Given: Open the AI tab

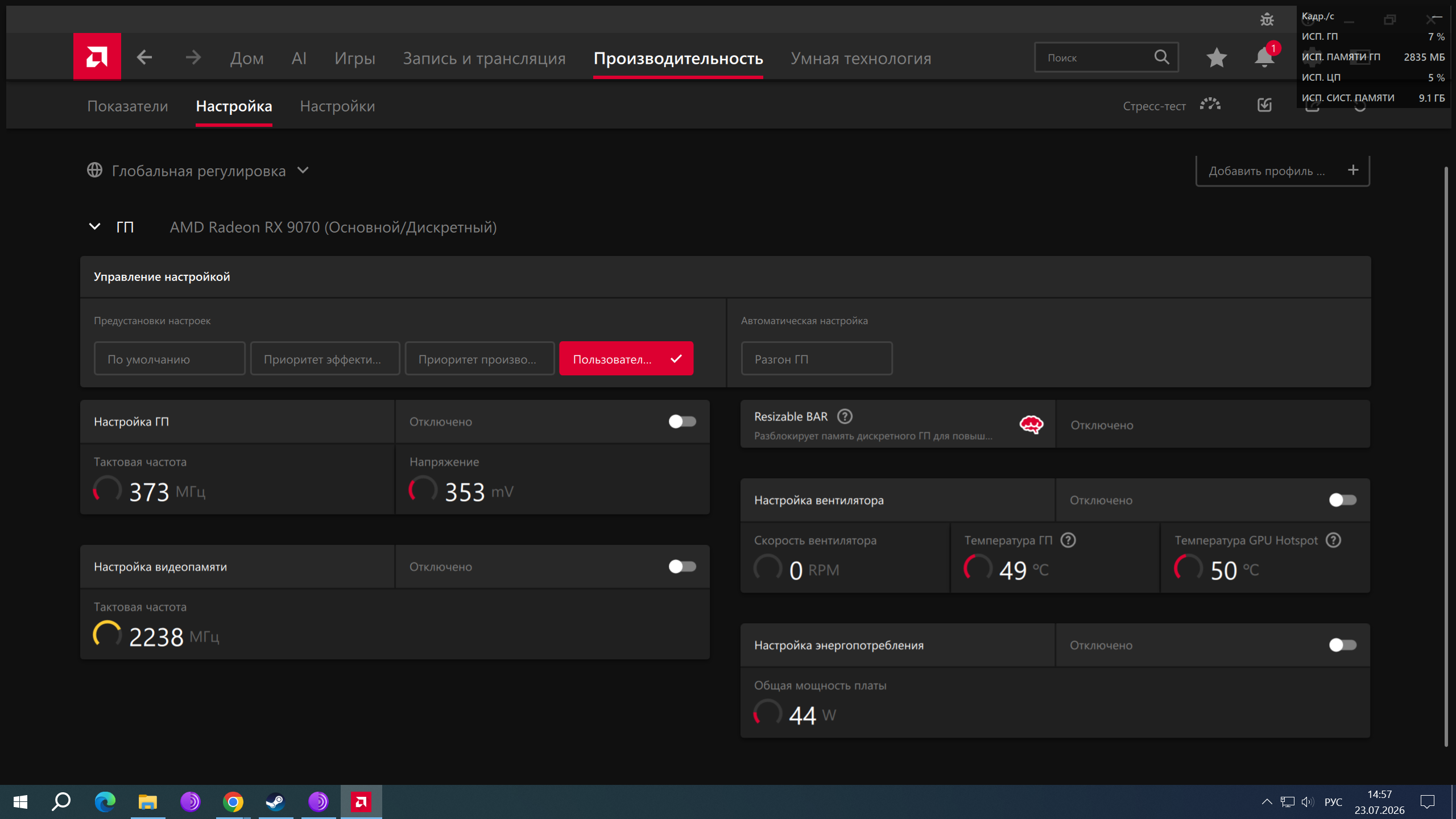Looking at the screenshot, I should point(299,58).
